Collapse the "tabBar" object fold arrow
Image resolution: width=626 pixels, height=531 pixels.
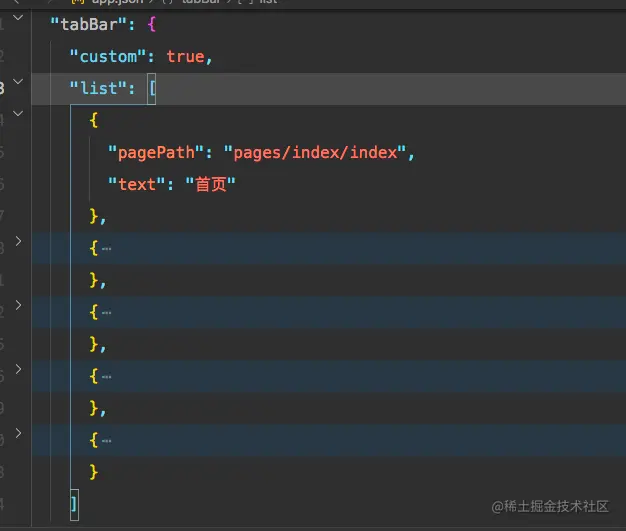[x=18, y=17]
